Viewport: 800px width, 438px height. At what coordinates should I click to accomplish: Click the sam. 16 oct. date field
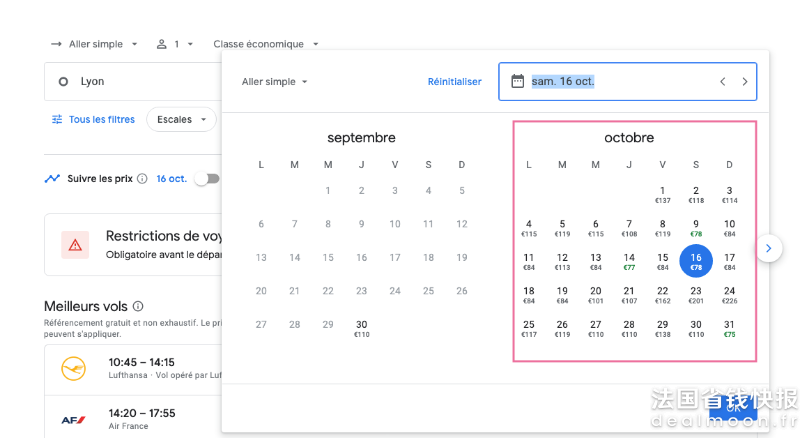click(628, 82)
